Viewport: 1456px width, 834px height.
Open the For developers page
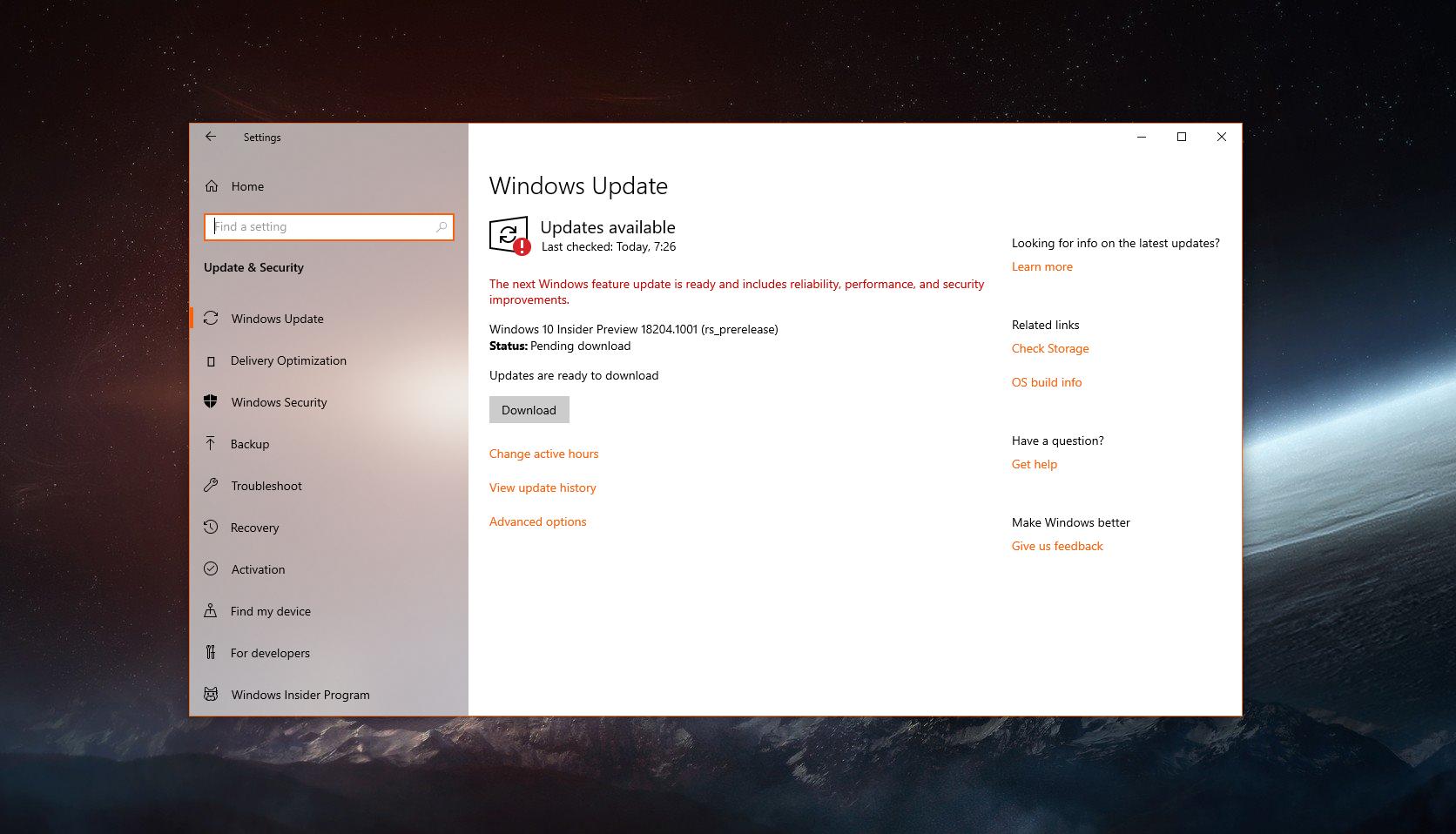point(270,653)
